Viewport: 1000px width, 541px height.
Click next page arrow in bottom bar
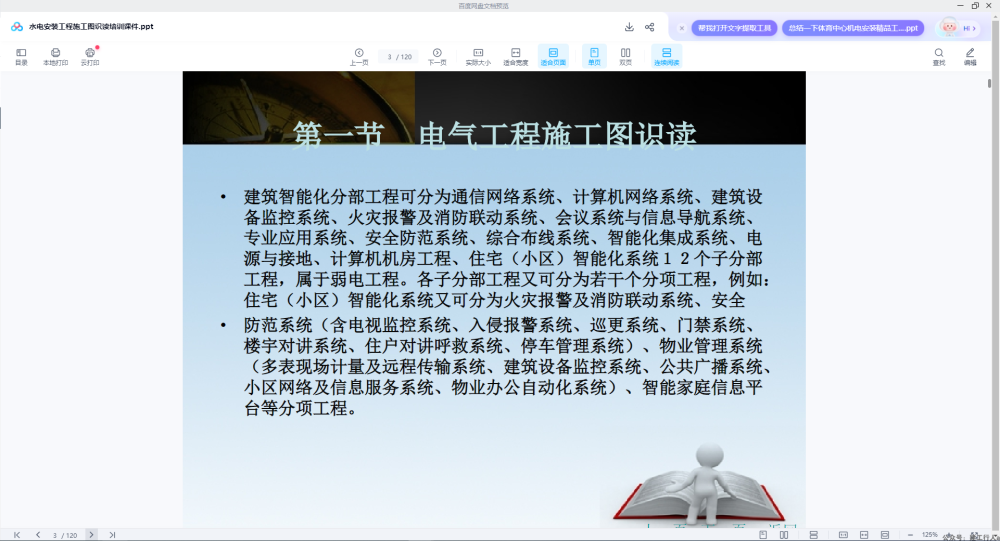pos(91,535)
